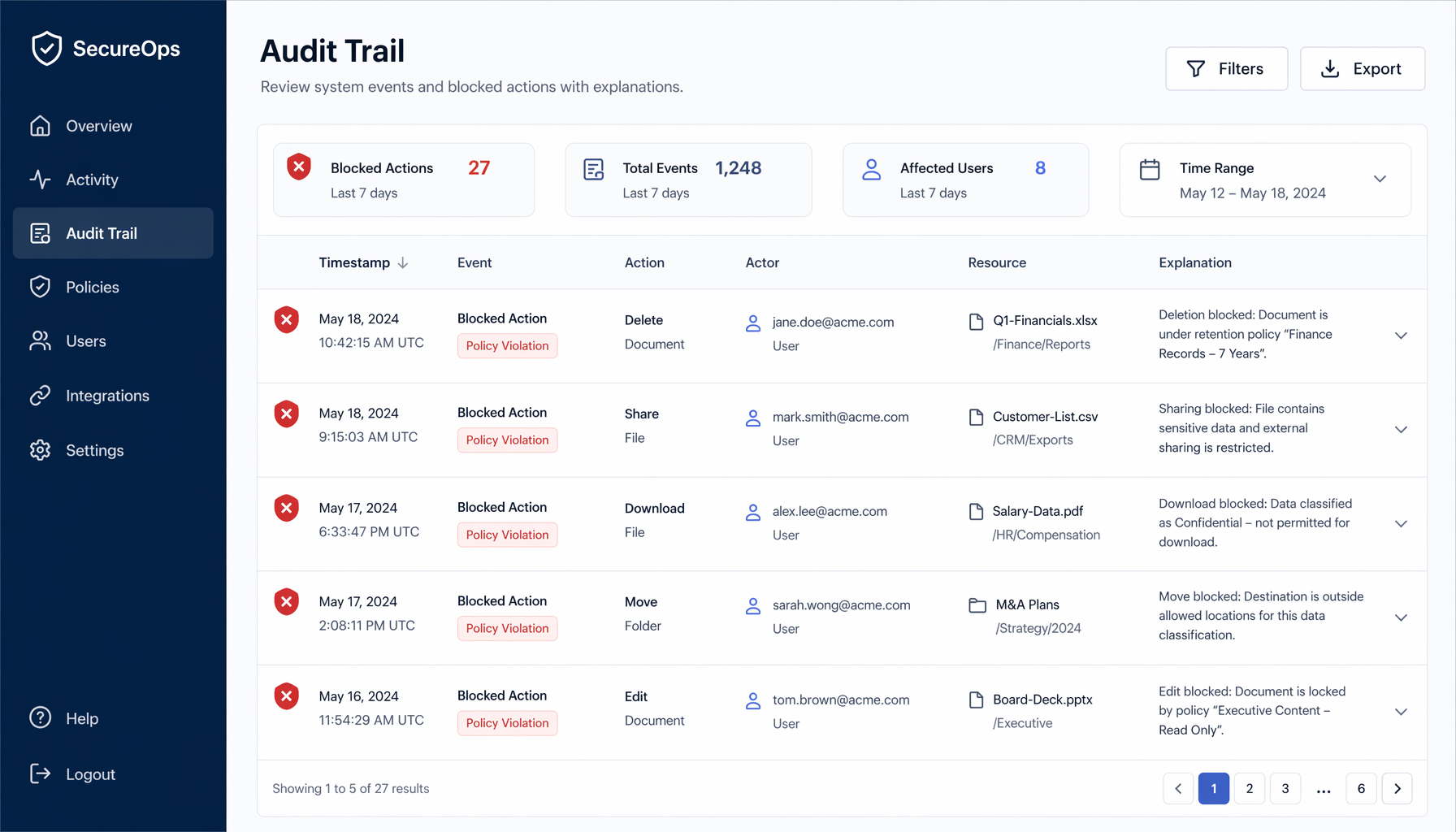
Task: Click blocked icon on the 2:08:11 PM row
Action: click(x=286, y=603)
